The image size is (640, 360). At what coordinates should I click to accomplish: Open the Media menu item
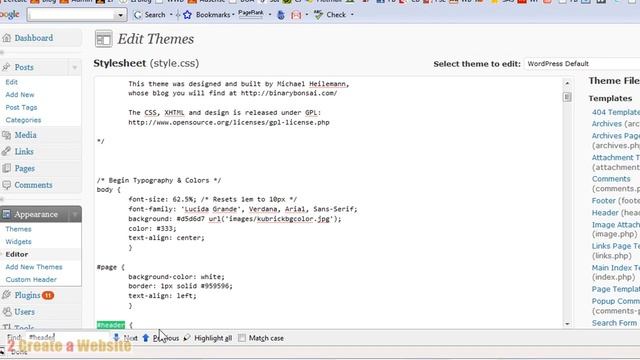(x=25, y=135)
